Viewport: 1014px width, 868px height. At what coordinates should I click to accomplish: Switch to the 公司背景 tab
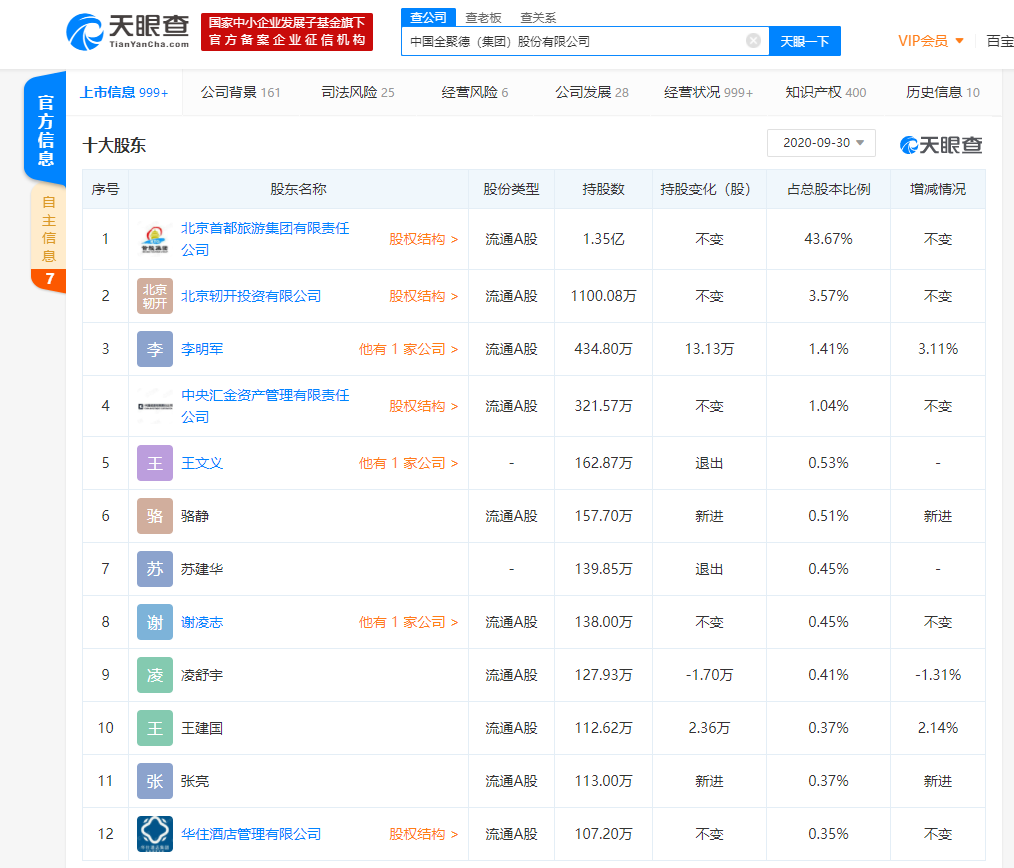[x=241, y=92]
